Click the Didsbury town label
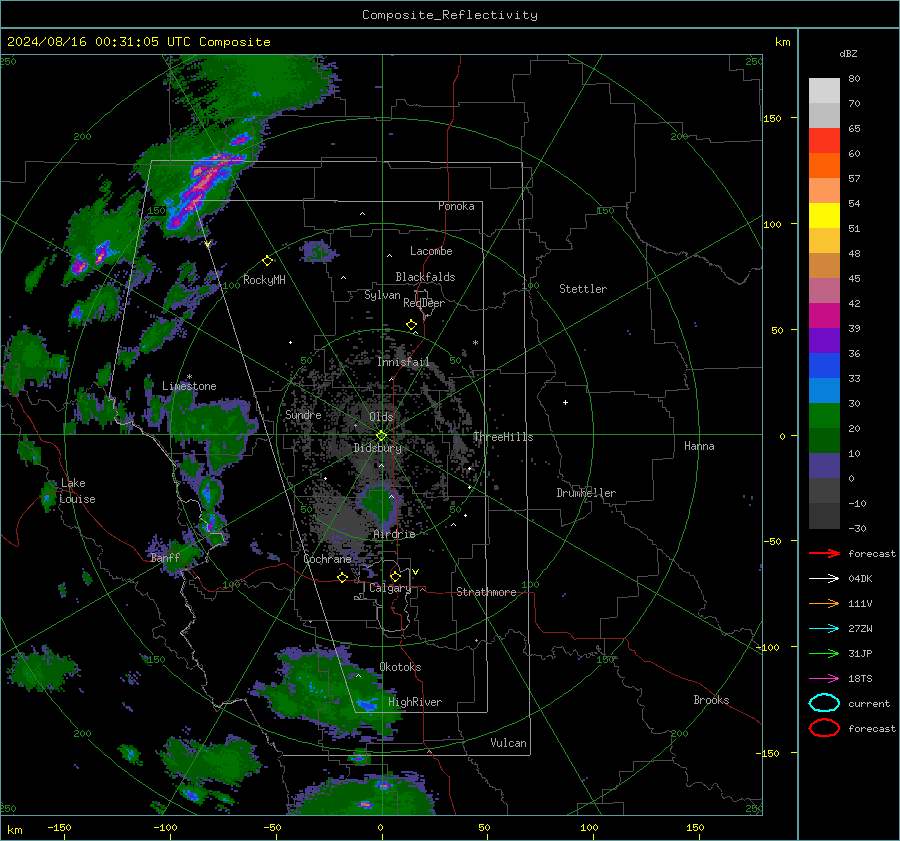Screen dimensions: 900x841 [378, 448]
